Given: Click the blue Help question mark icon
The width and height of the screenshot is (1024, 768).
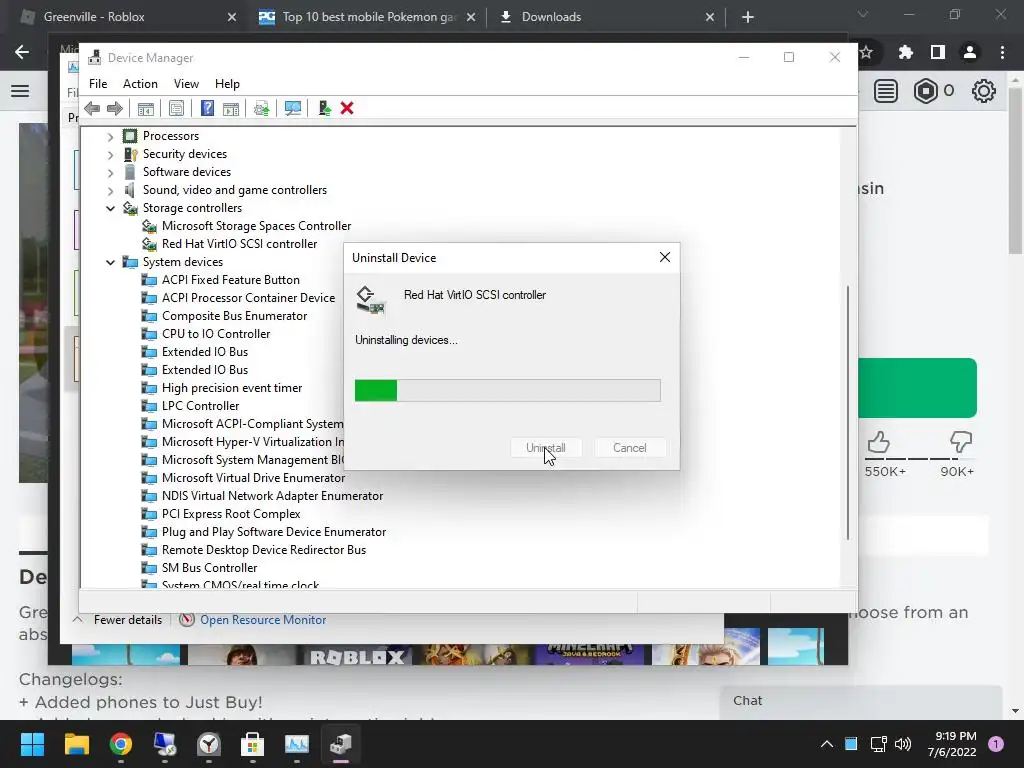Looking at the screenshot, I should [x=207, y=108].
